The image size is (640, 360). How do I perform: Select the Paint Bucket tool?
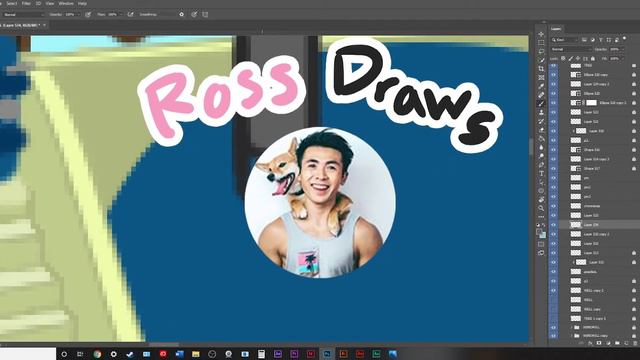coord(541,139)
